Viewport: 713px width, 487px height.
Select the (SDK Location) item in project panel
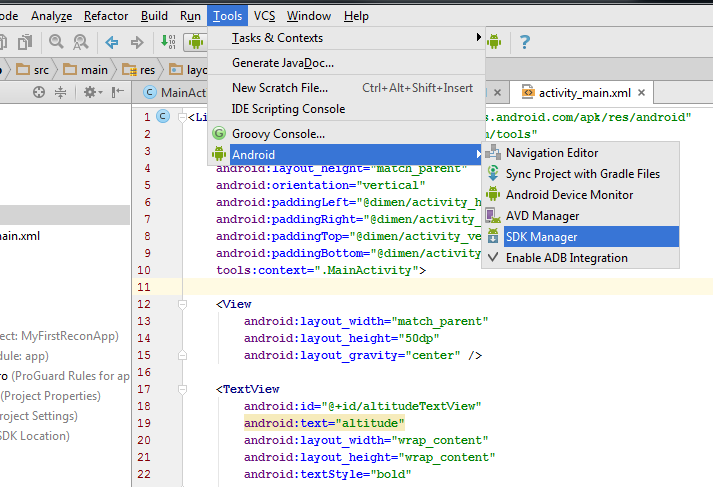tap(35, 436)
